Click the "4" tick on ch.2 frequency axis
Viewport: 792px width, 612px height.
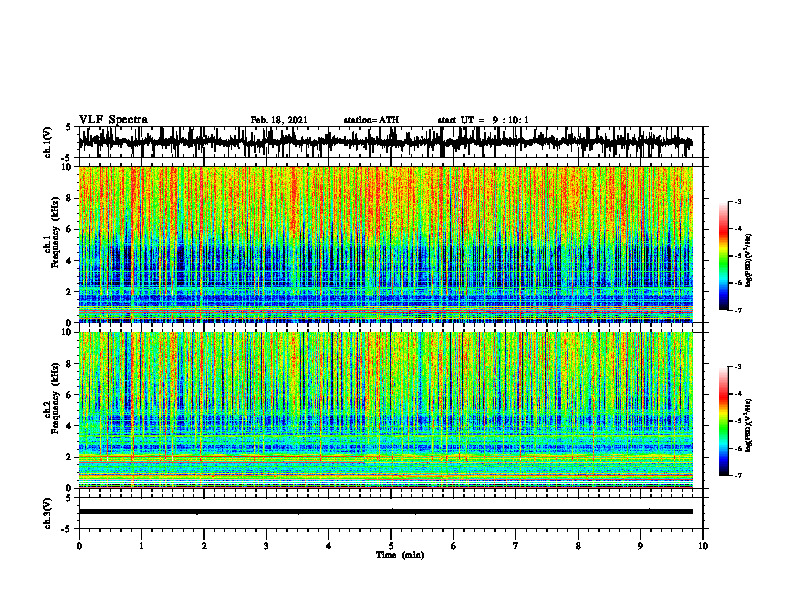pyautogui.click(x=69, y=426)
